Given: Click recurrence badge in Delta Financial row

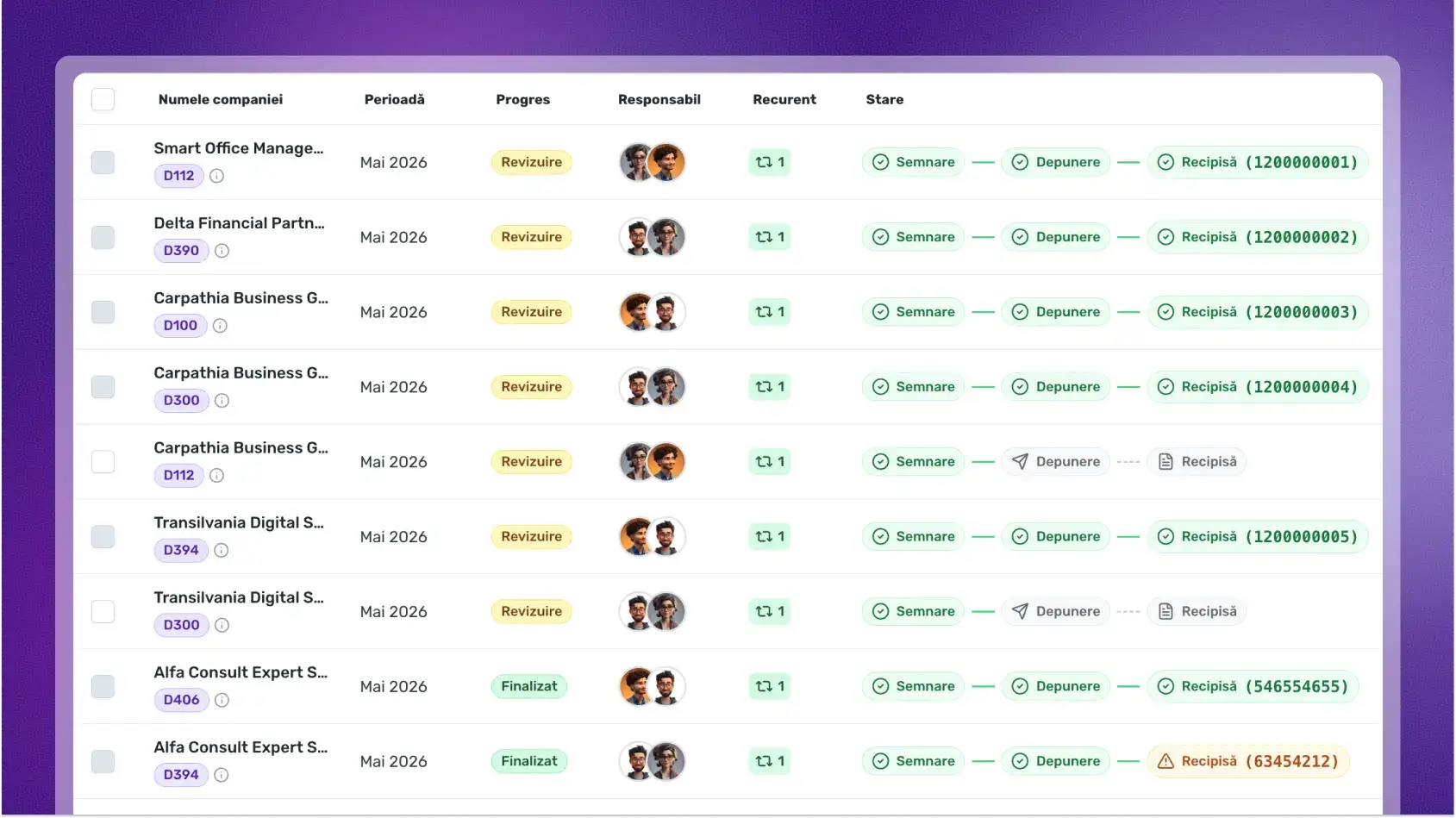Looking at the screenshot, I should pos(770,237).
